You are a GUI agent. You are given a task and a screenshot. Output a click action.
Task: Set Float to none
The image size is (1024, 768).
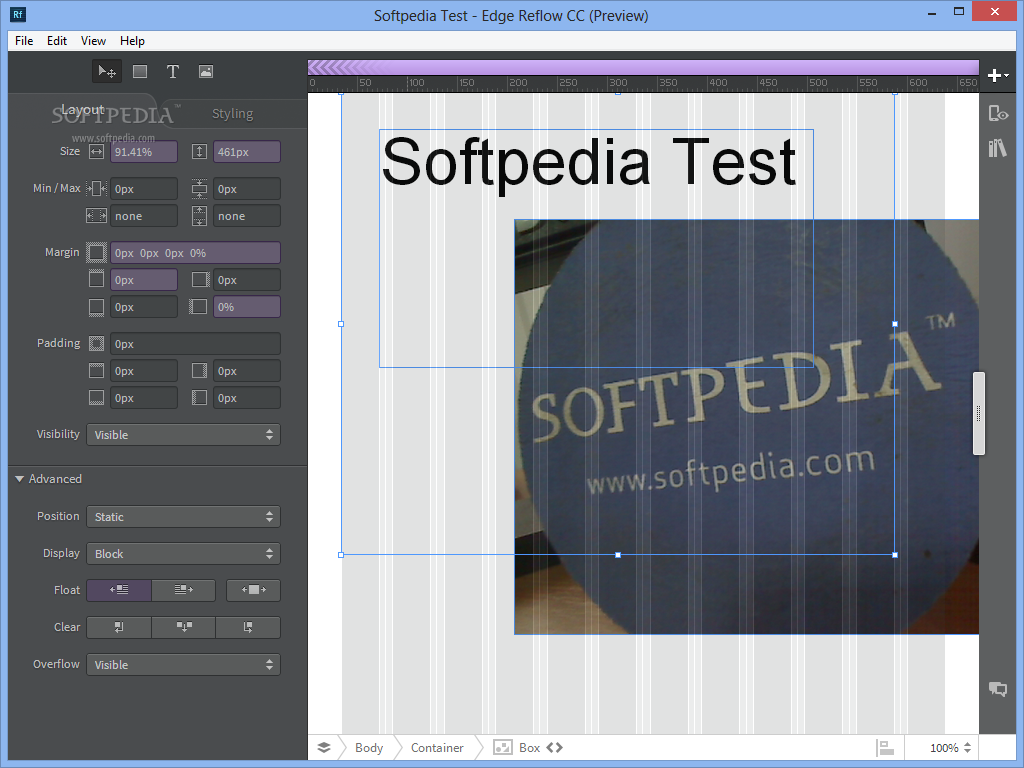click(253, 590)
